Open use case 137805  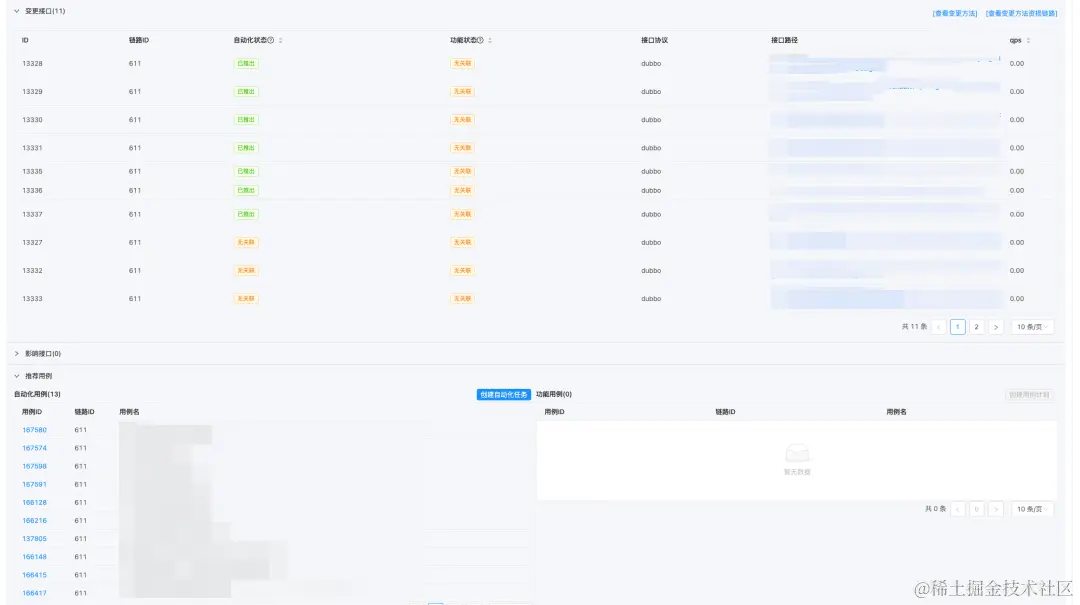34,539
